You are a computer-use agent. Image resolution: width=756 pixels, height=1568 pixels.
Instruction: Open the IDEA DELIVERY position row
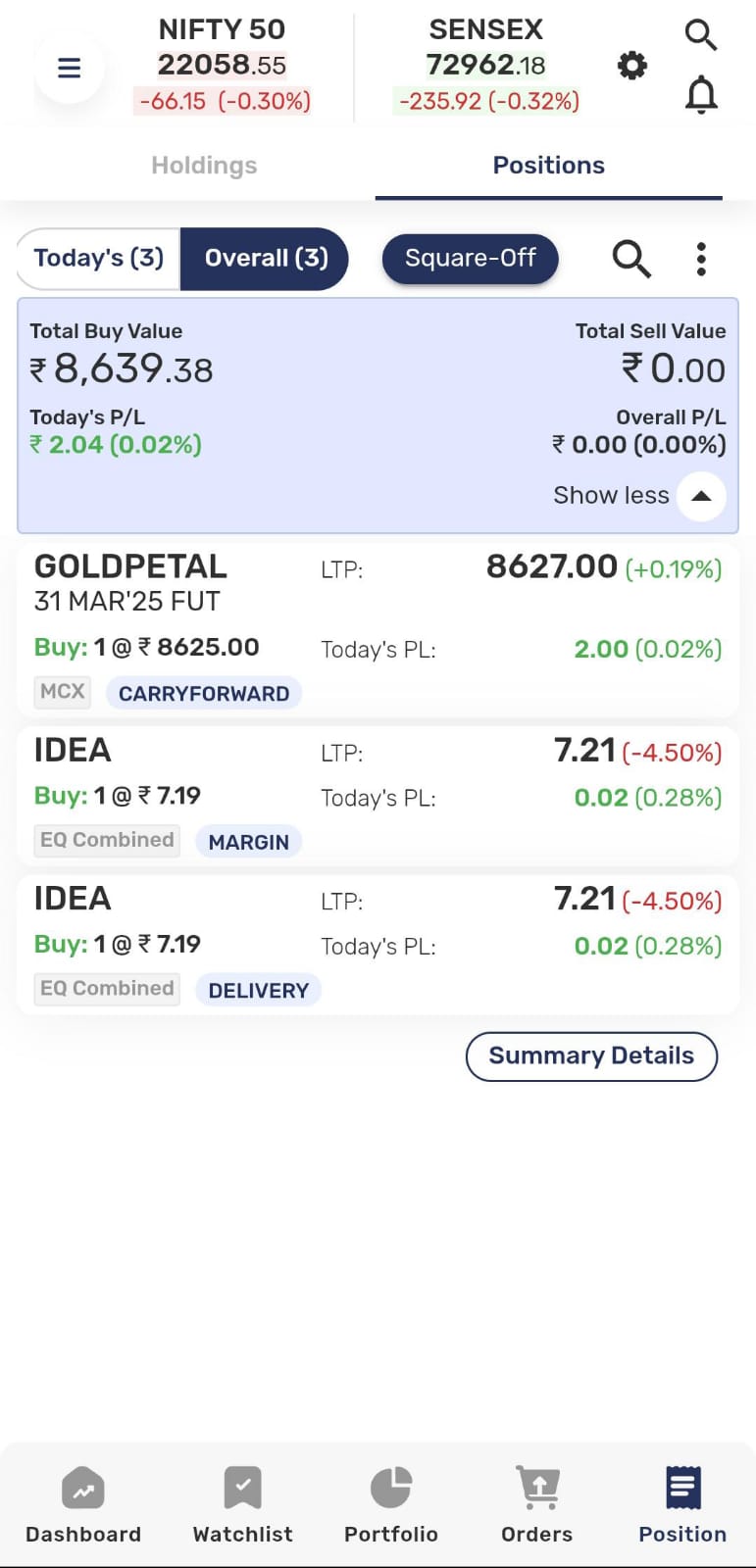pyautogui.click(x=378, y=945)
